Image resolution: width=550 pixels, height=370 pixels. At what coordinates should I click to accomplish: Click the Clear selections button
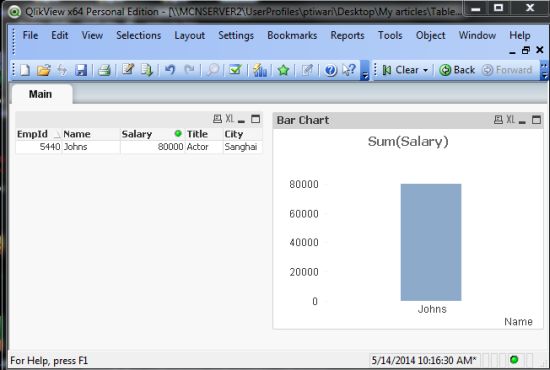pos(400,70)
